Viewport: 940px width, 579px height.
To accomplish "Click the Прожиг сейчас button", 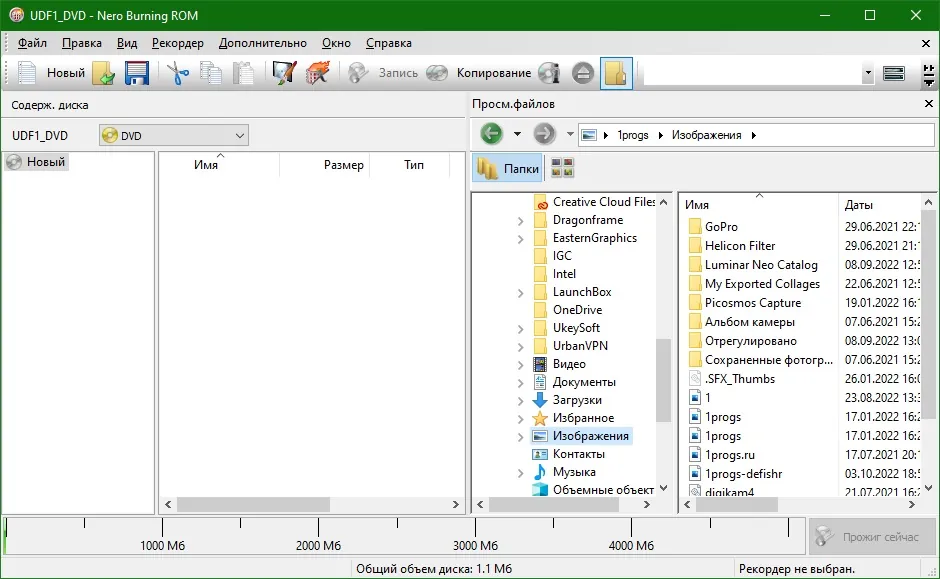I will point(872,536).
